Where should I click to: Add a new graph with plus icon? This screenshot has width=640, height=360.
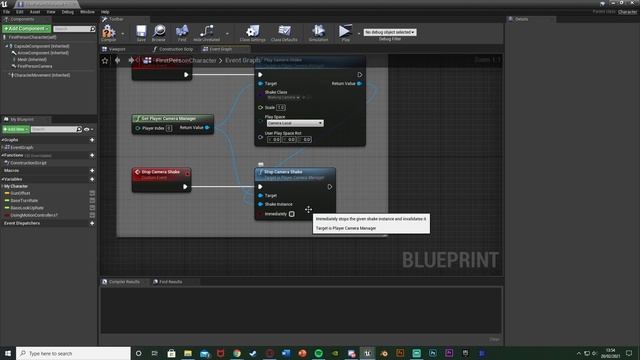click(92, 140)
